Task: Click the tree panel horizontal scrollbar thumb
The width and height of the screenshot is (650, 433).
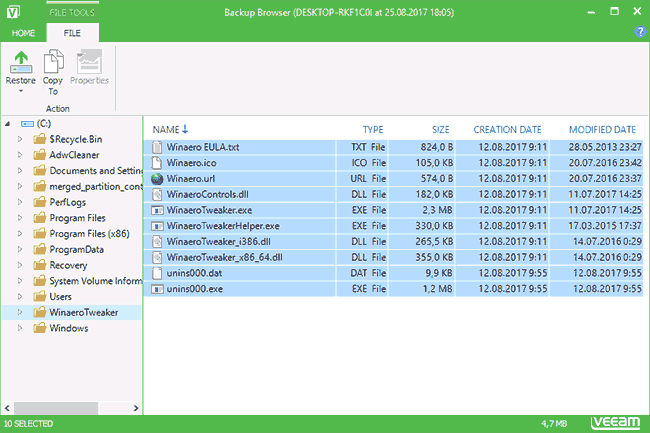Action: [56, 408]
